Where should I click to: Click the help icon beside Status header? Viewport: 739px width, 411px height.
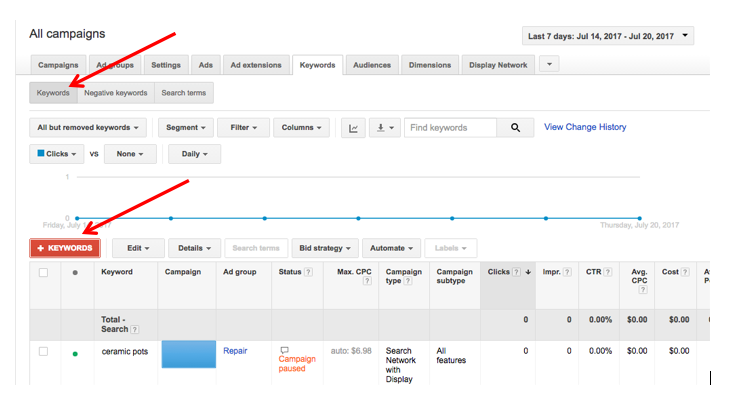308,272
